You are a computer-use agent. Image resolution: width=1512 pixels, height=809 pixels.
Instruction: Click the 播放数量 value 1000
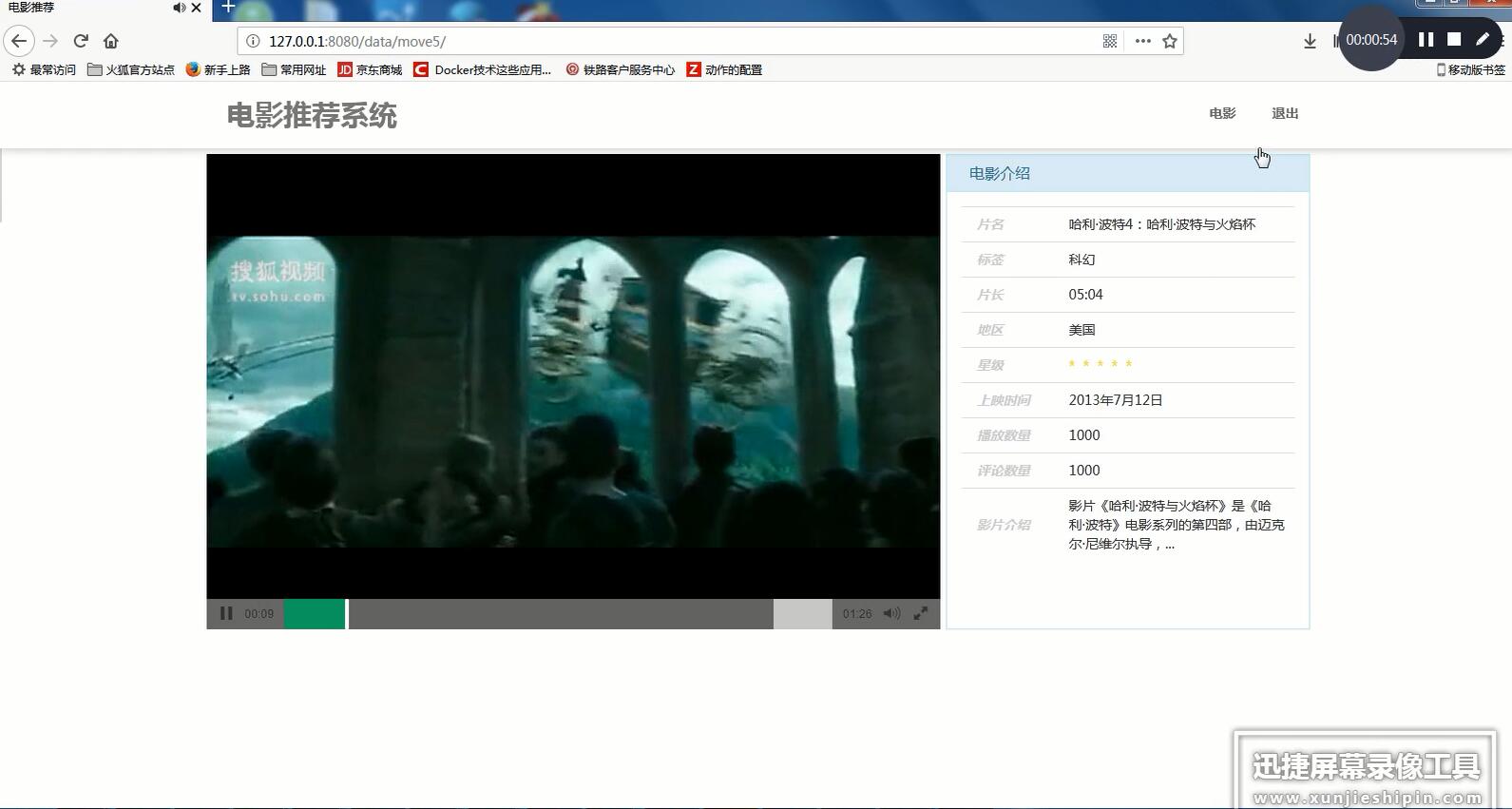1084,435
